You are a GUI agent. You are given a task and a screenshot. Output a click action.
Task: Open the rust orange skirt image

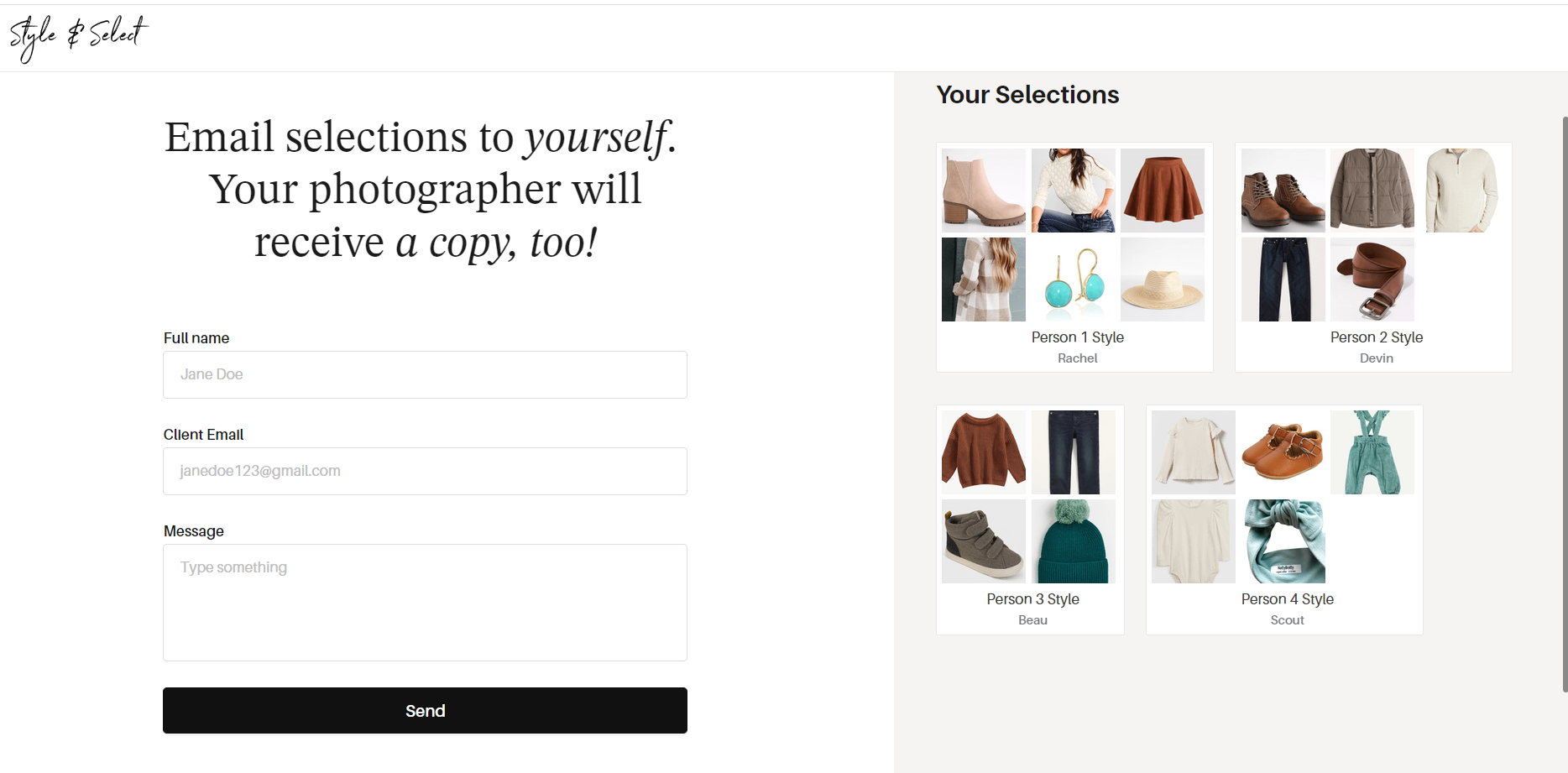(1163, 191)
